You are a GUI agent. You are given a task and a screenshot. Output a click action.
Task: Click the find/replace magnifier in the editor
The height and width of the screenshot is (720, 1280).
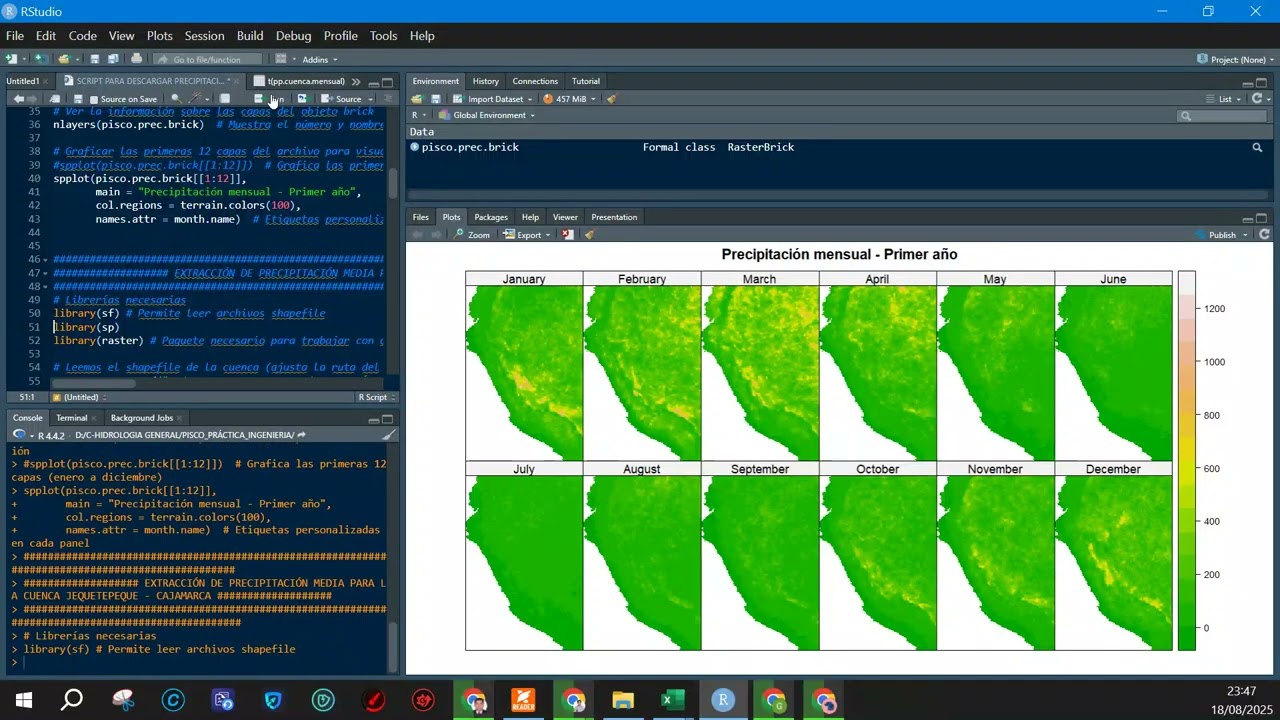(x=176, y=99)
